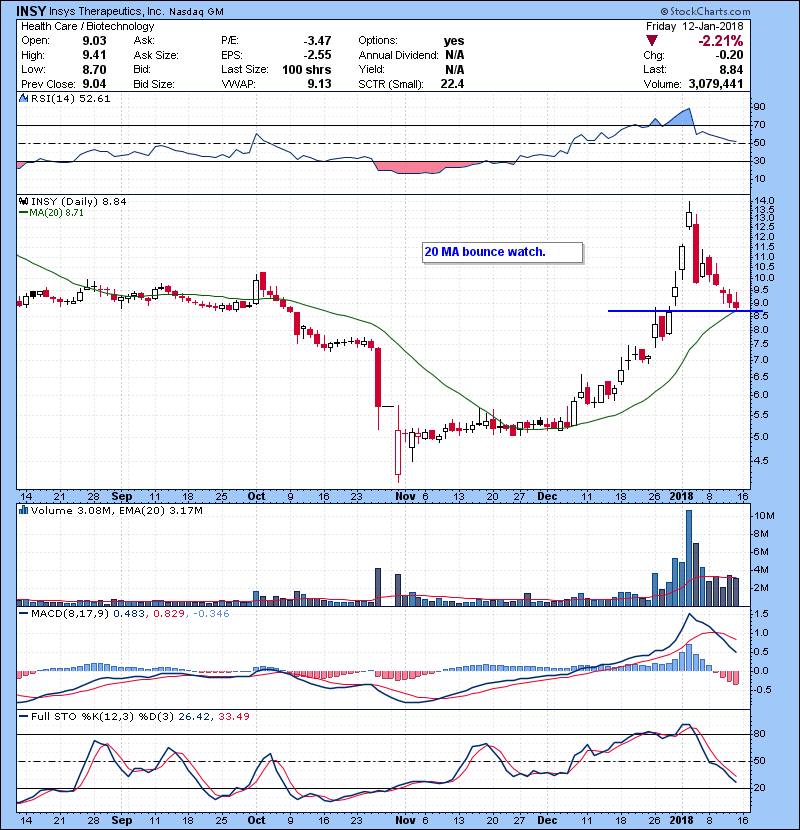Click the 'MACD(8,17,9)' indicator label
800x830 pixels.
70,613
